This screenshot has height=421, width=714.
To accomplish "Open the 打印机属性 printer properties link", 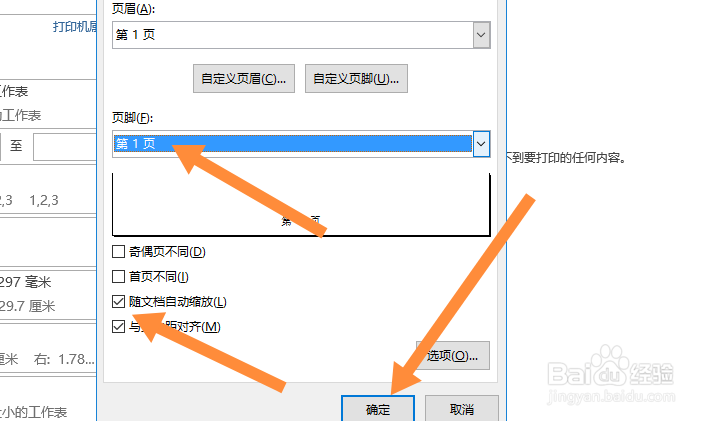I will pos(75,27).
